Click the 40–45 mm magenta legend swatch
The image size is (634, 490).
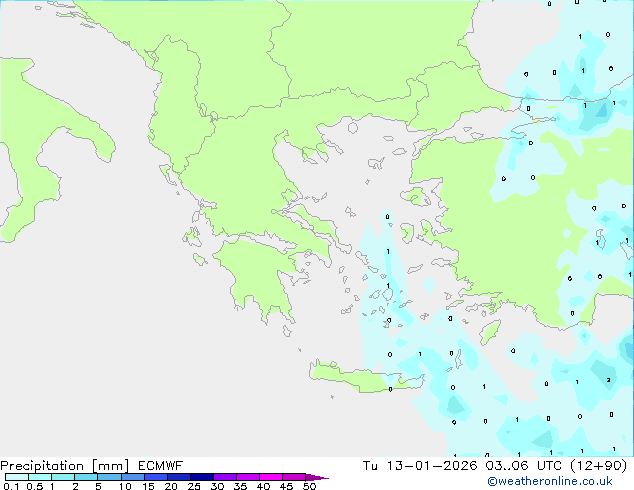(x=271, y=477)
